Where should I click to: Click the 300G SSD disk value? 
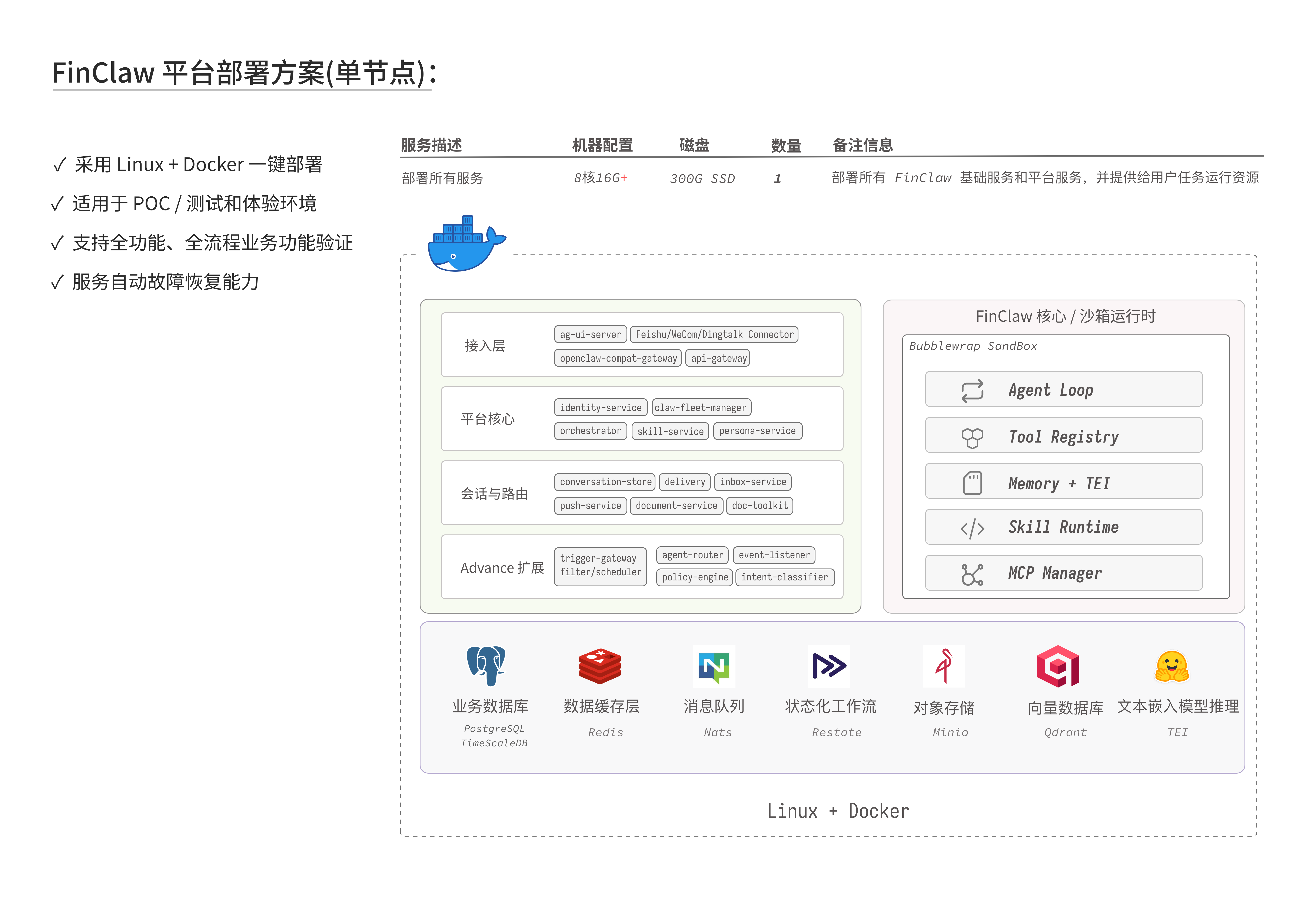[702, 179]
